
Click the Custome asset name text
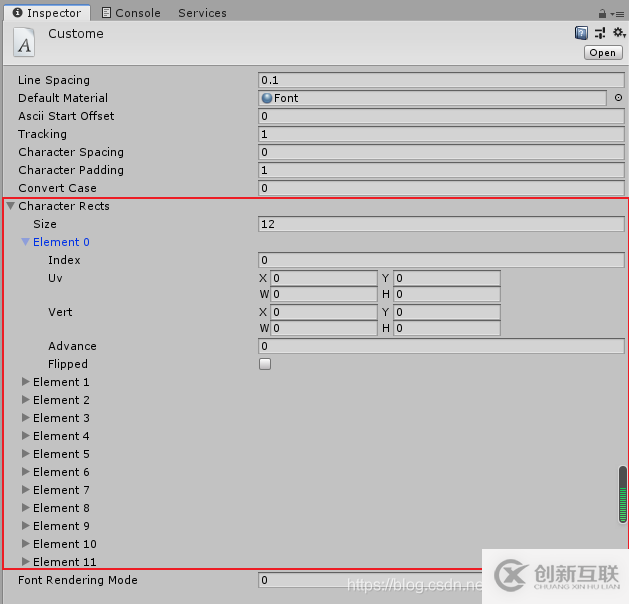(76, 34)
